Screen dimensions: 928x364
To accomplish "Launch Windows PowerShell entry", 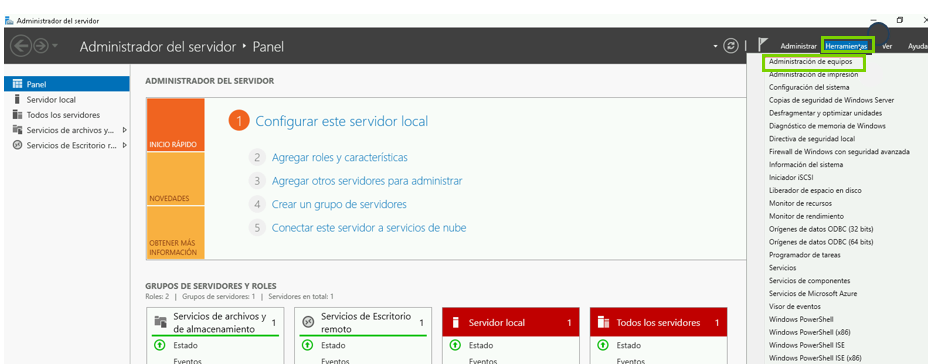I will tap(800, 320).
